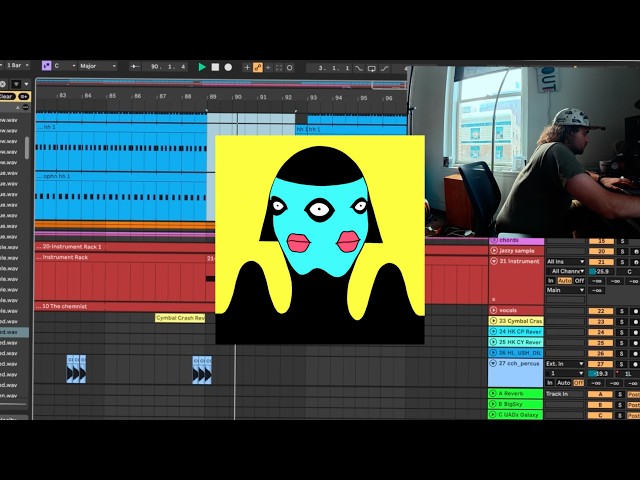Open the All Channels dropdown

point(565,271)
